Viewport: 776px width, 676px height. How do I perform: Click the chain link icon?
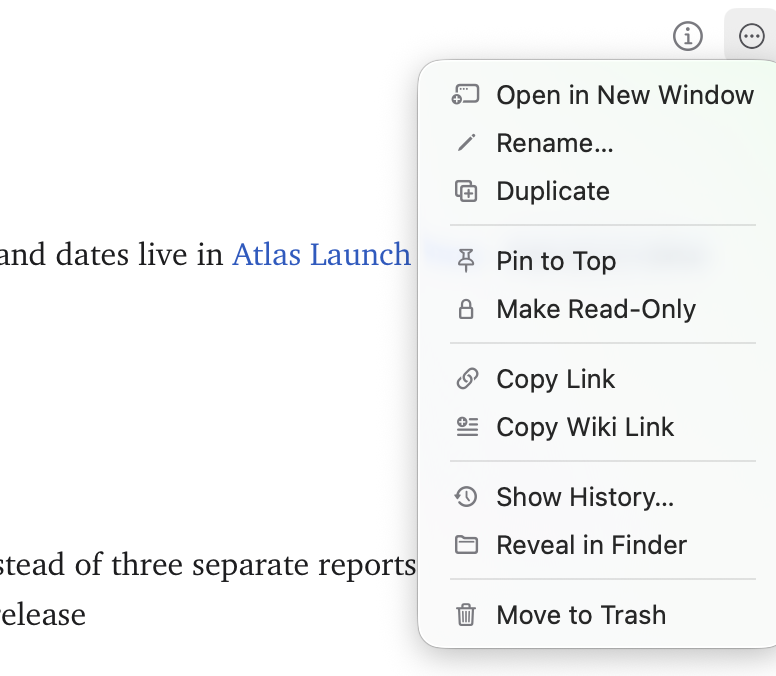467,379
